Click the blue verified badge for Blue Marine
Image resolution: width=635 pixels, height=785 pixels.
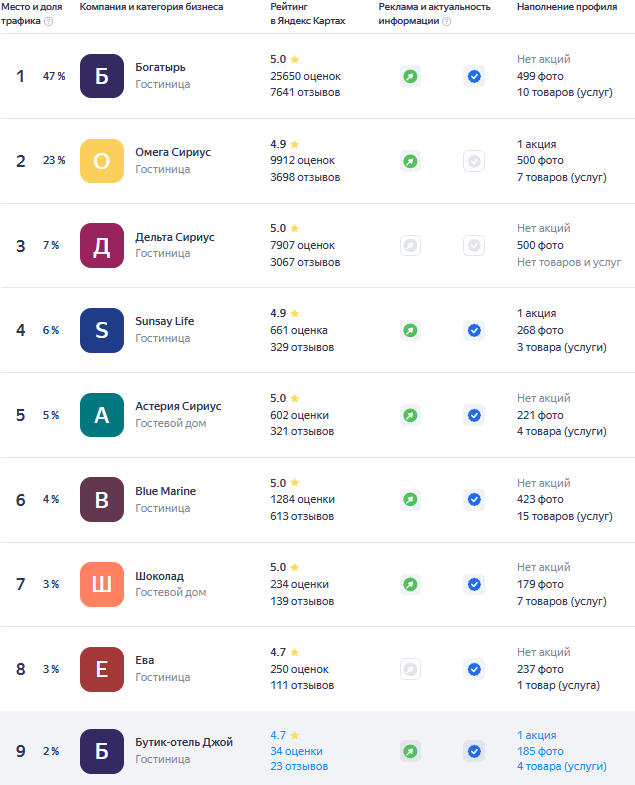click(474, 500)
